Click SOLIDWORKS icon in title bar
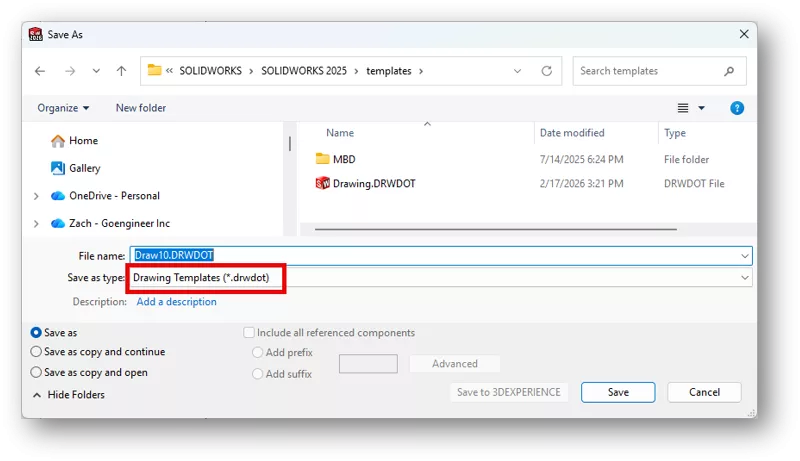 [x=36, y=34]
